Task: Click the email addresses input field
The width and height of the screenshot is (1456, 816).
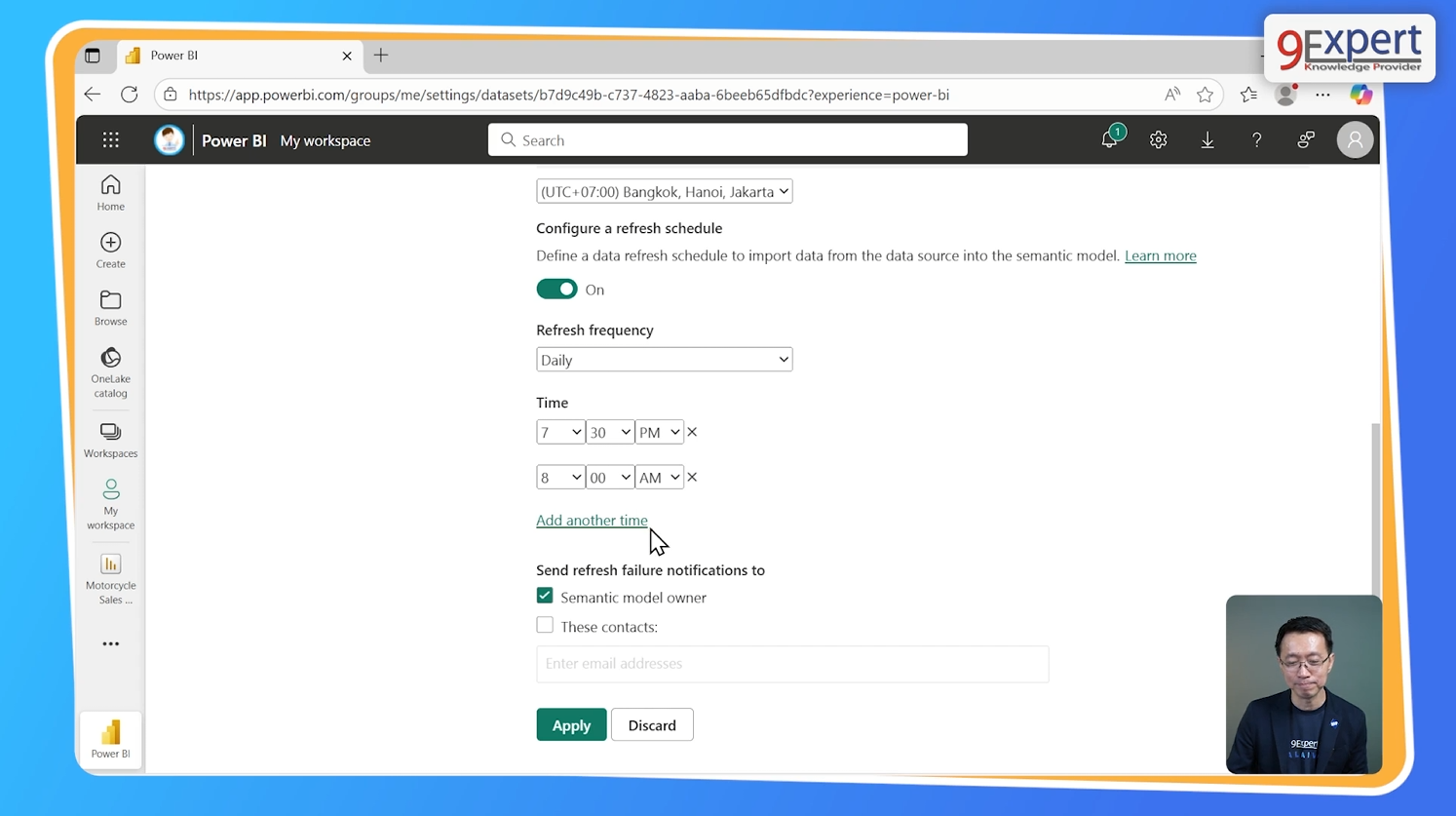Action: (791, 664)
